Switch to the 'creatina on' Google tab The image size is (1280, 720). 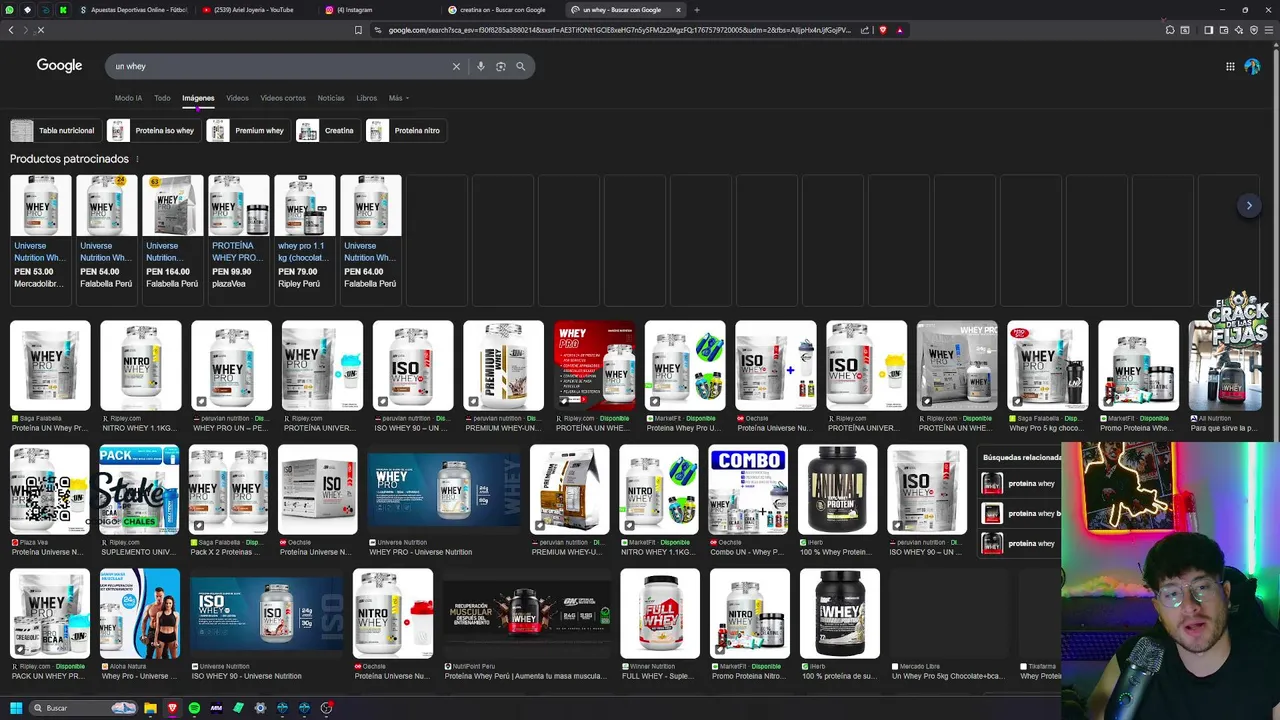[501, 10]
